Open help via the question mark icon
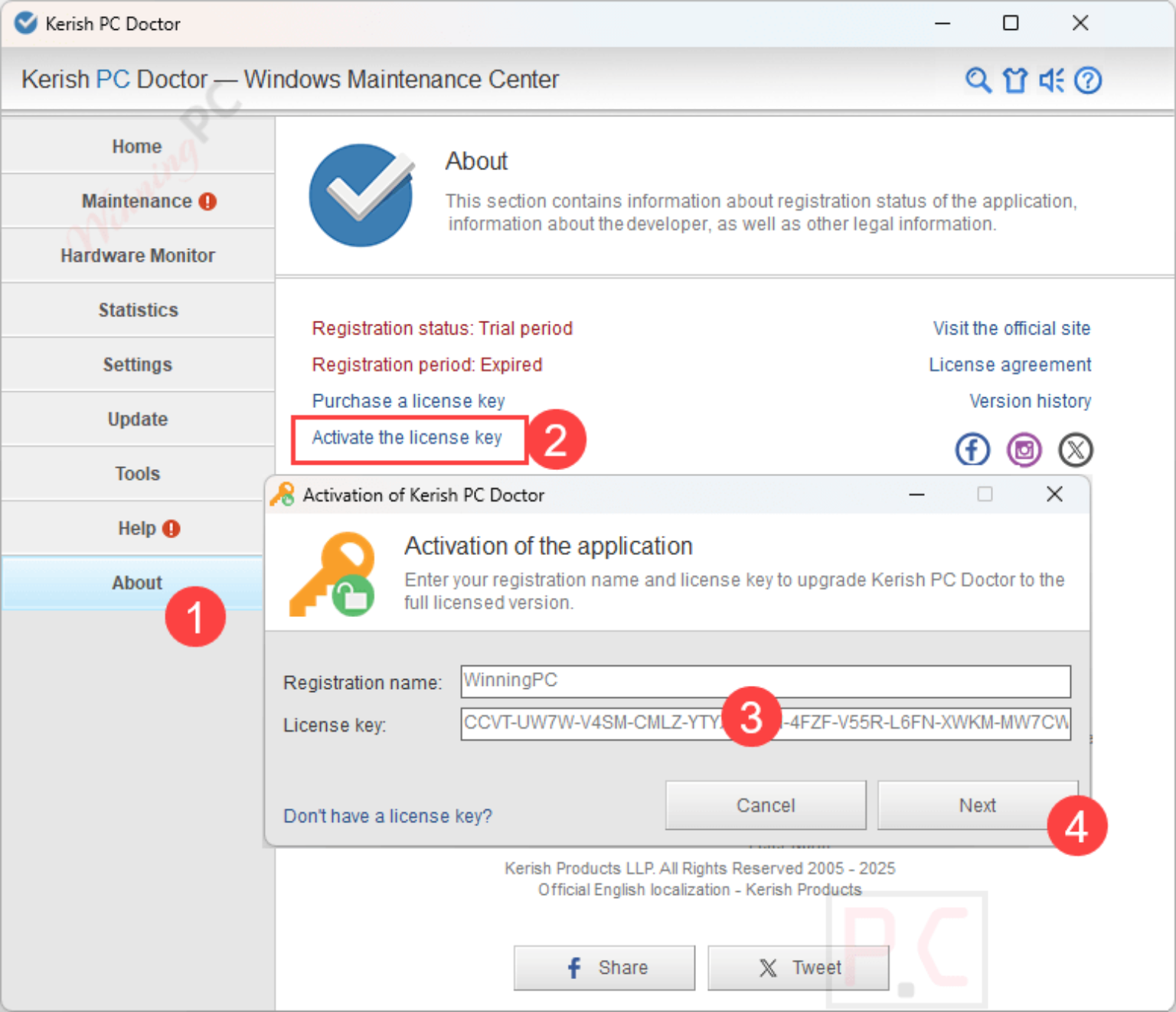The width and height of the screenshot is (1176, 1012). tap(1088, 80)
